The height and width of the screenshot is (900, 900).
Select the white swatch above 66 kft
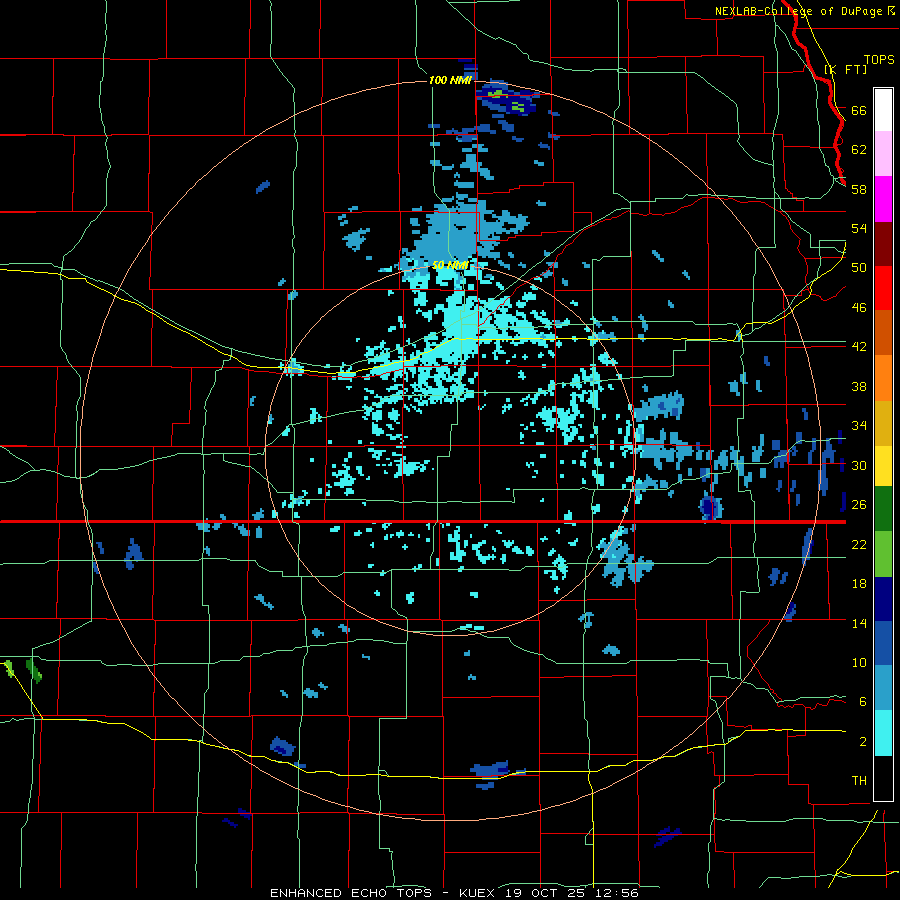click(x=883, y=110)
